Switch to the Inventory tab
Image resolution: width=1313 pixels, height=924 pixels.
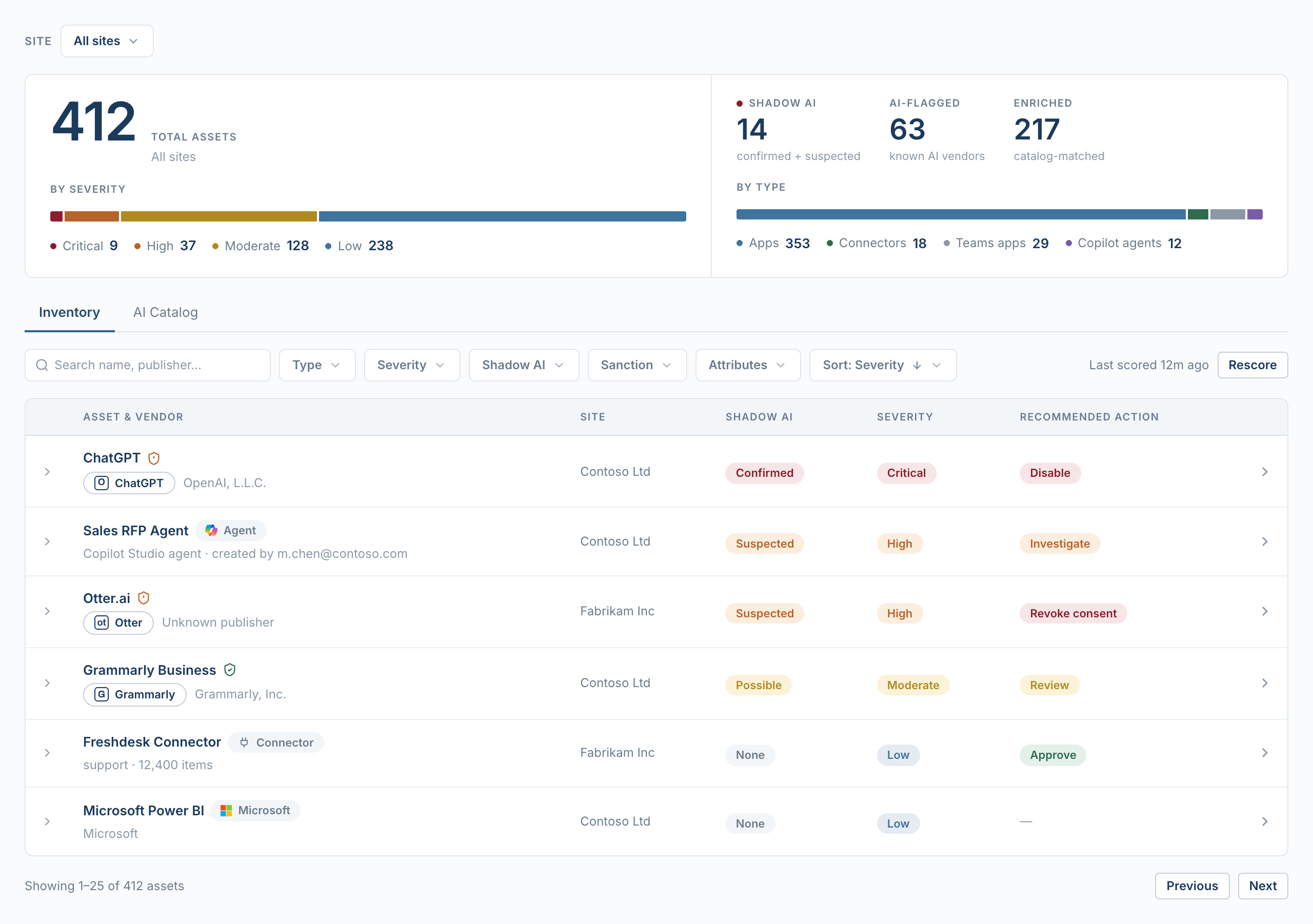[69, 312]
